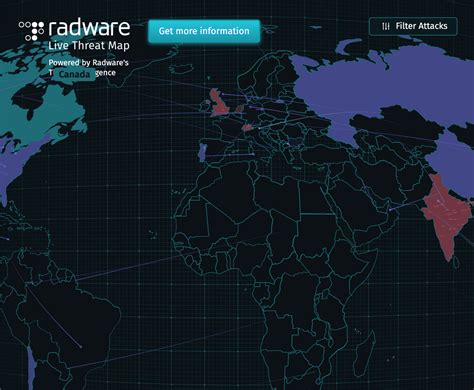Click the purple Portugal region

(x=202, y=153)
